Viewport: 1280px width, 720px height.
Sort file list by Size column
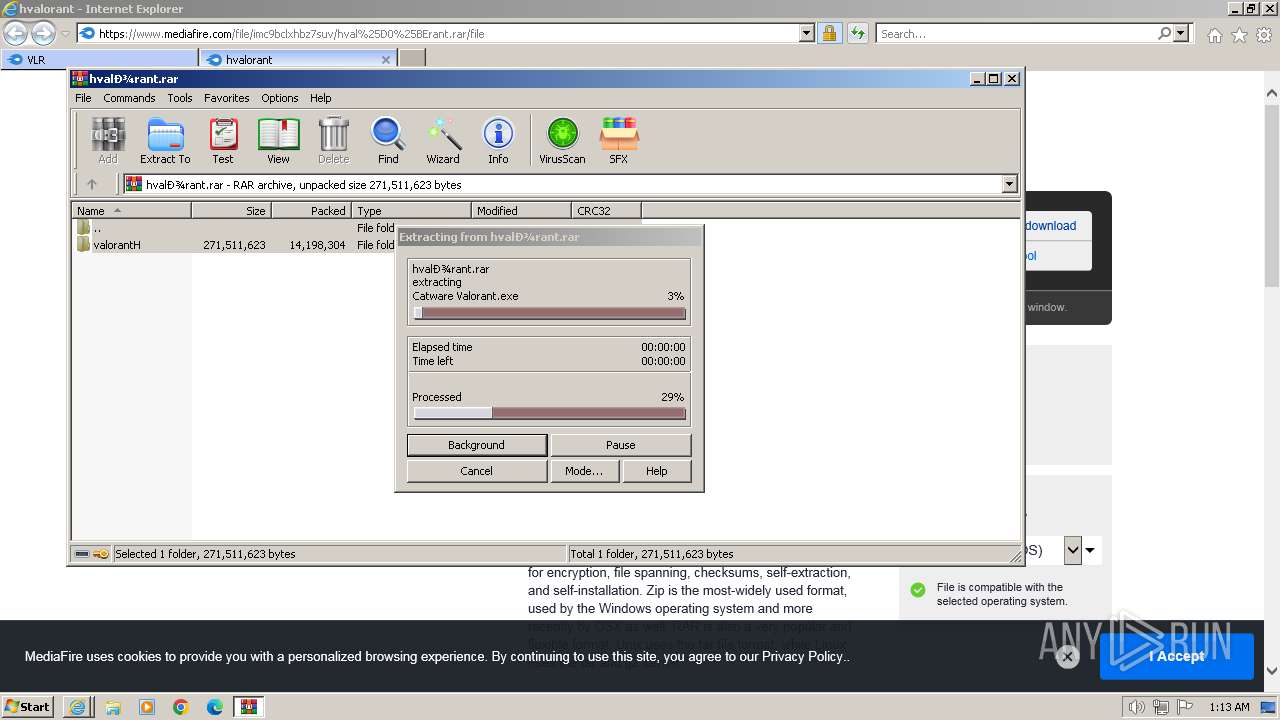231,210
